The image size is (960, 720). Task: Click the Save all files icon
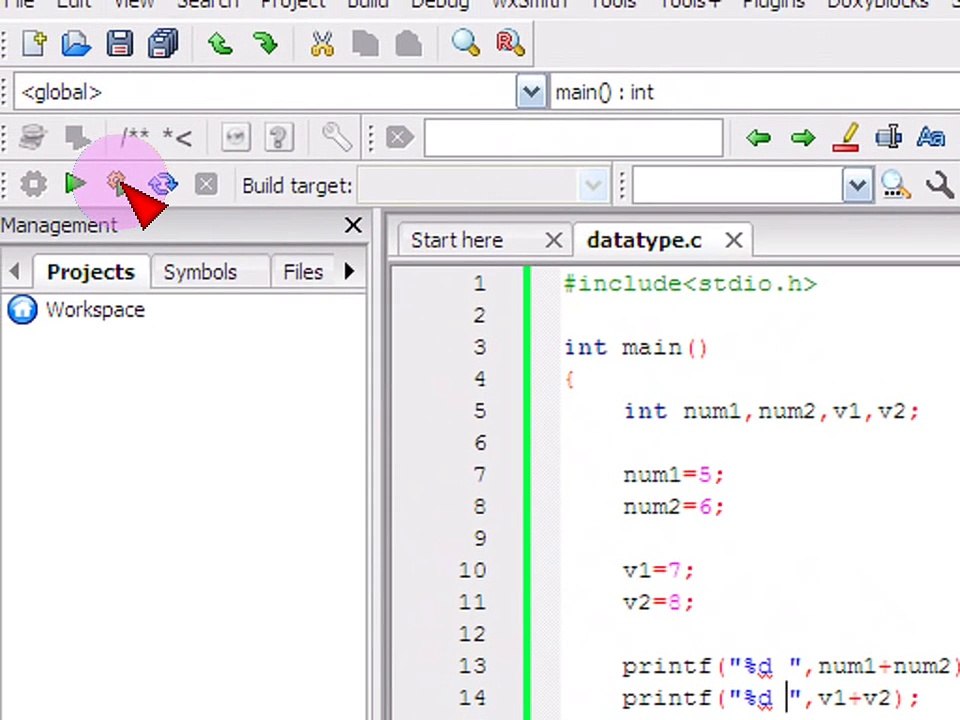(x=163, y=44)
